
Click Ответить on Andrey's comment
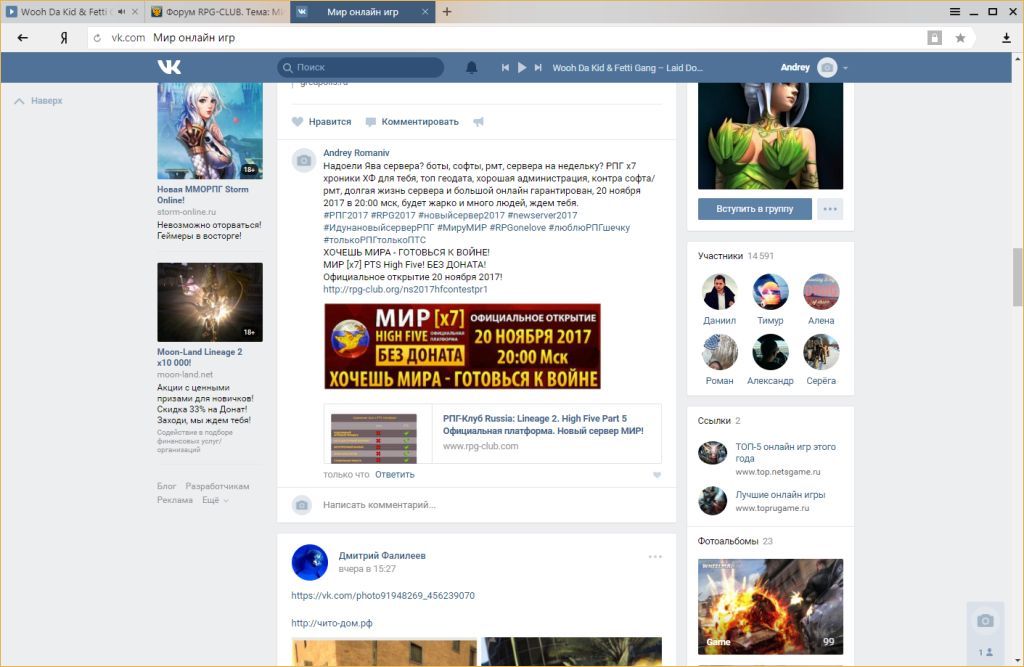394,474
